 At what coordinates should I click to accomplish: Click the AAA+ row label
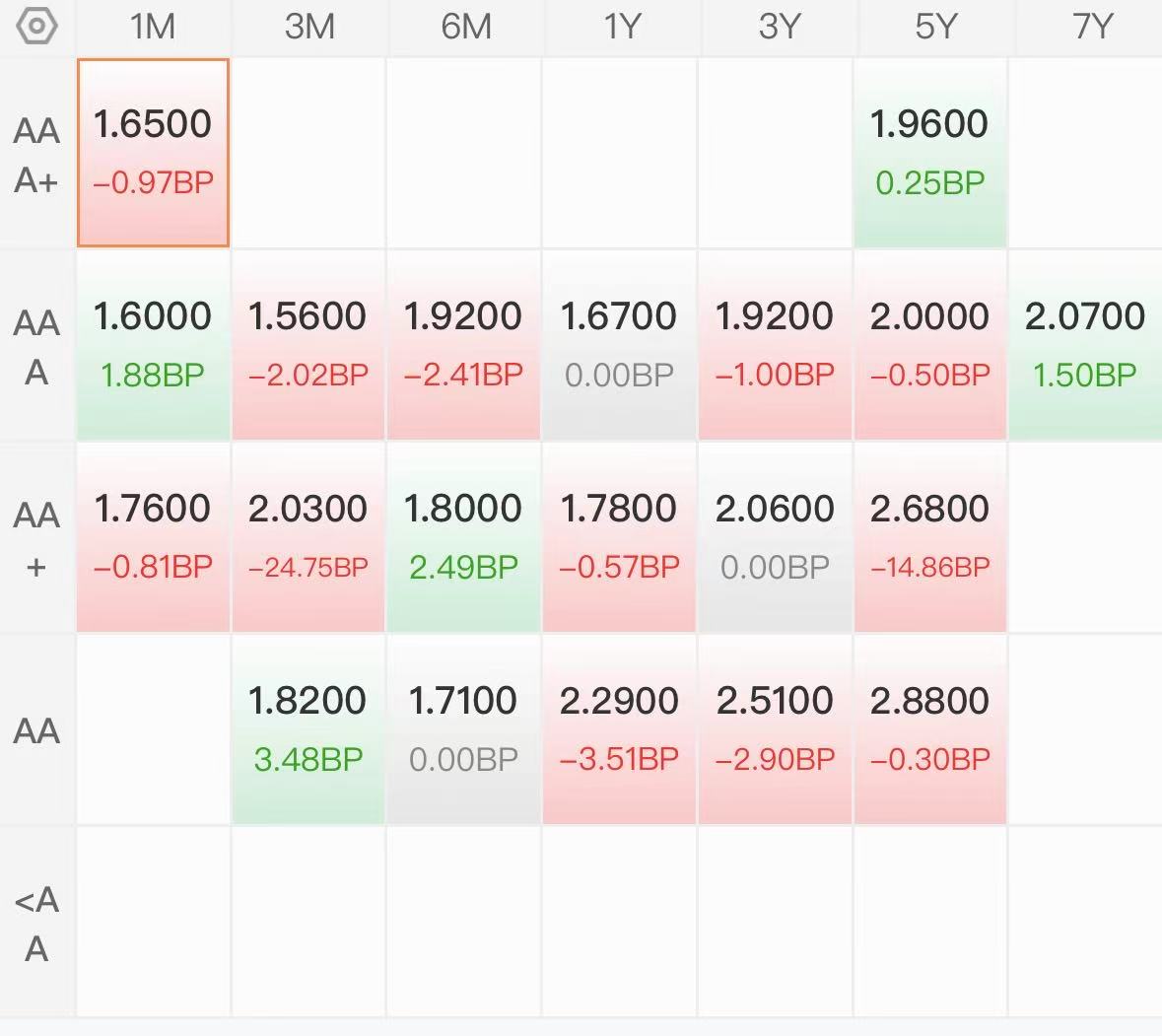pos(36,155)
